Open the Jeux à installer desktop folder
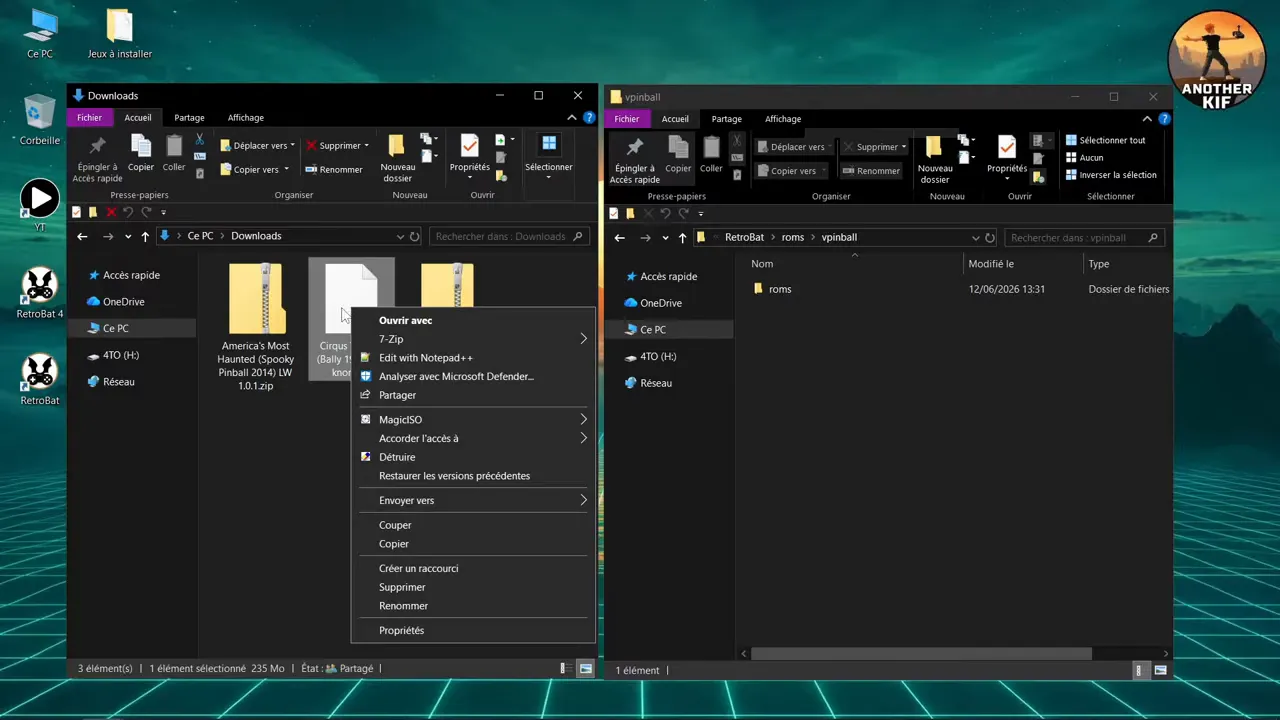 click(x=119, y=33)
